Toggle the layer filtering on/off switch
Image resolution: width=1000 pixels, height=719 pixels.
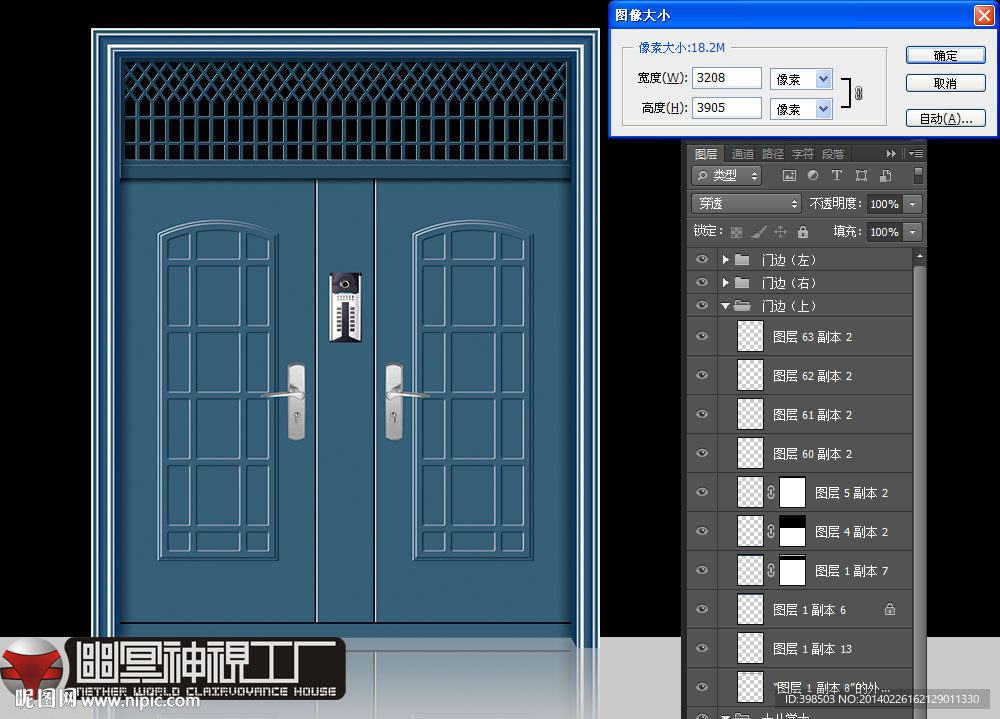918,175
